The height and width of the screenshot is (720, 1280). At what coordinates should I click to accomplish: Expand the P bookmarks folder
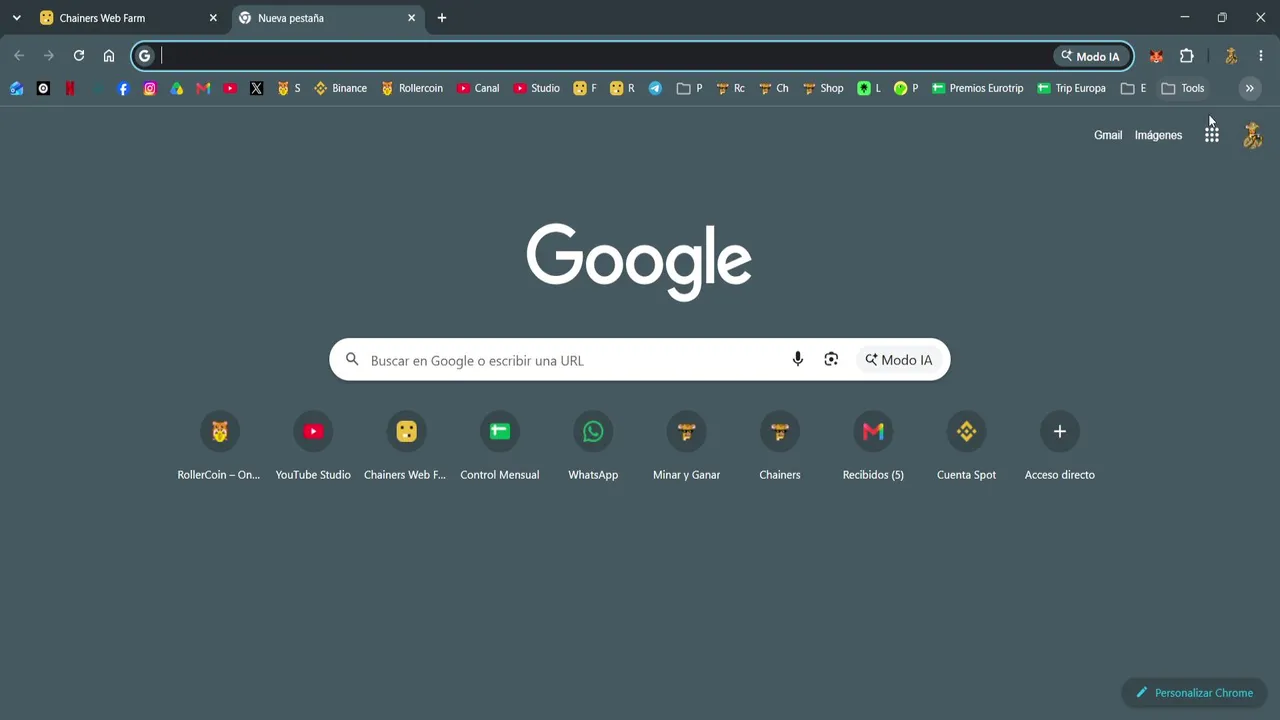[689, 88]
